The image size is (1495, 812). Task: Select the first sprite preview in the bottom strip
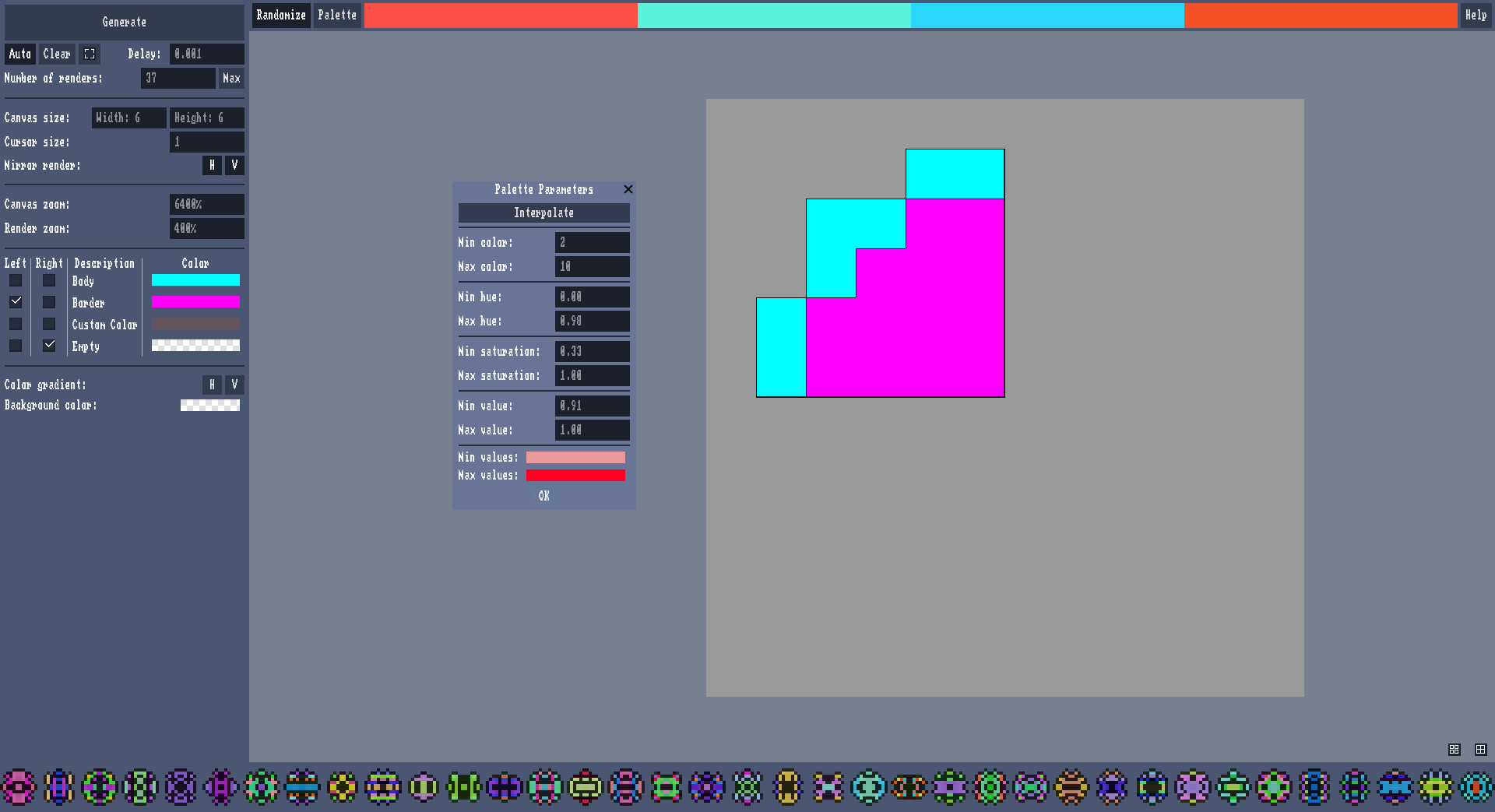tap(20, 787)
